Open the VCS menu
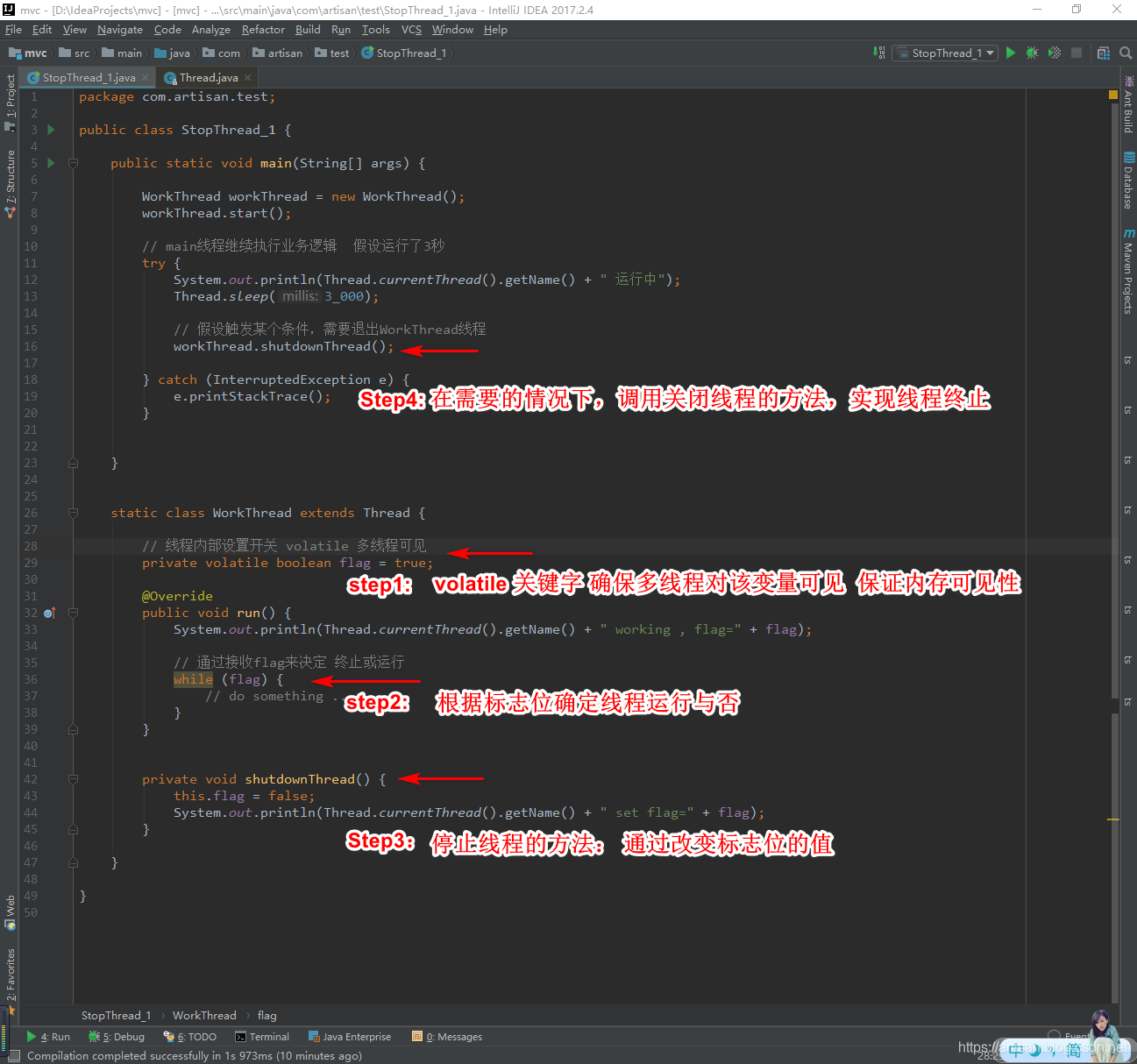Screen dimensions: 1137x1064 click(410, 29)
